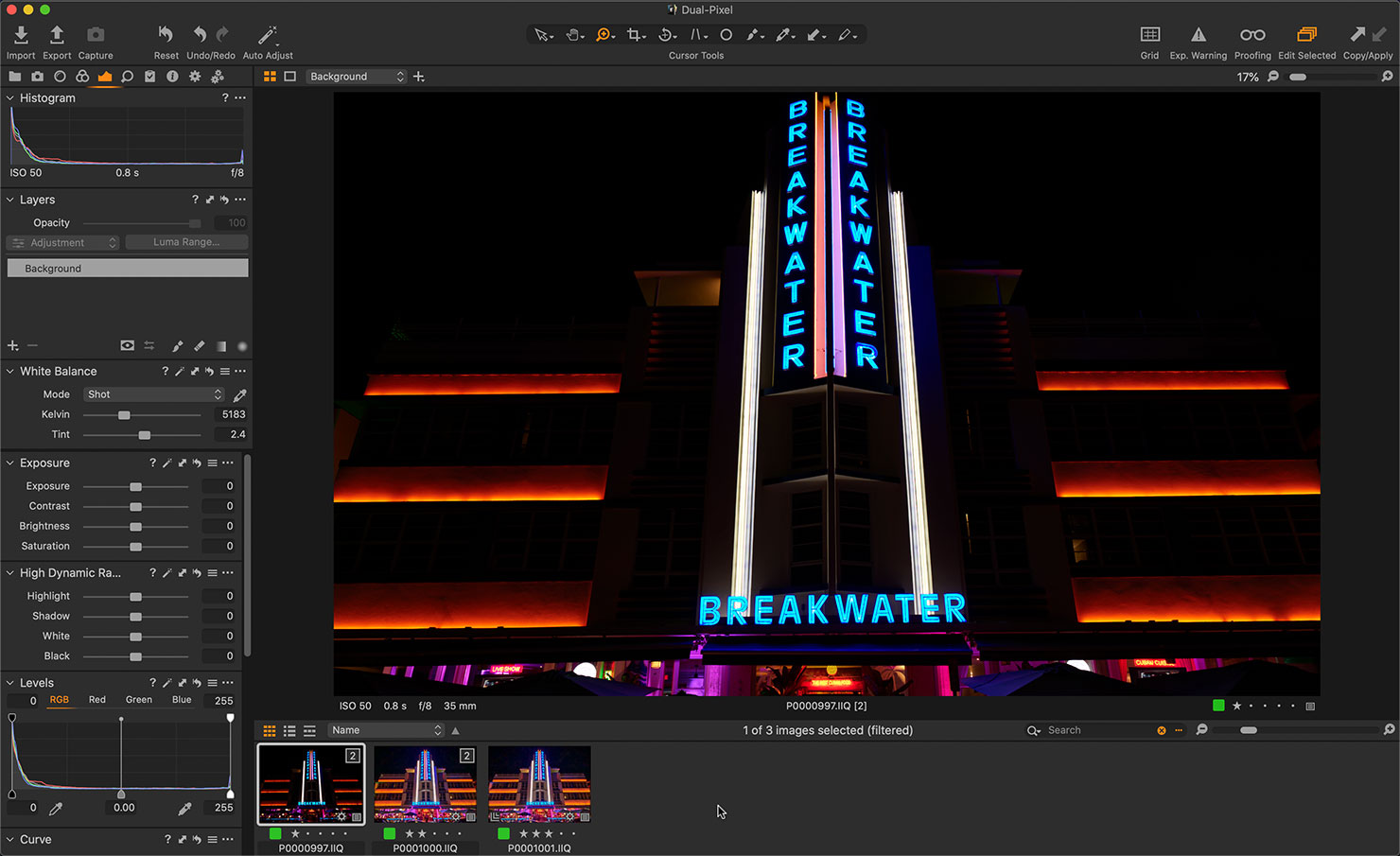1400x856 pixels.
Task: Click the Kelvin slider handle
Action: (124, 415)
